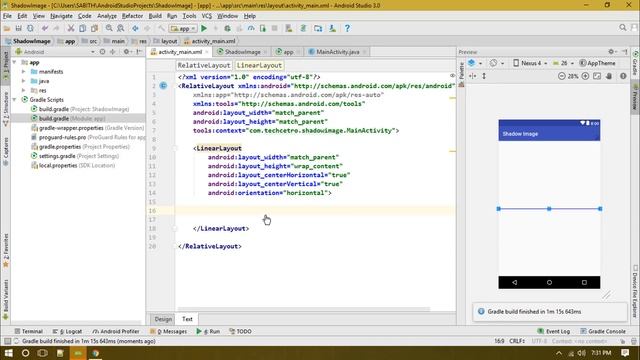Image resolution: width=640 pixels, height=360 pixels.
Task: Switch to the ShadowImage editor tab
Action: pyautogui.click(x=242, y=52)
